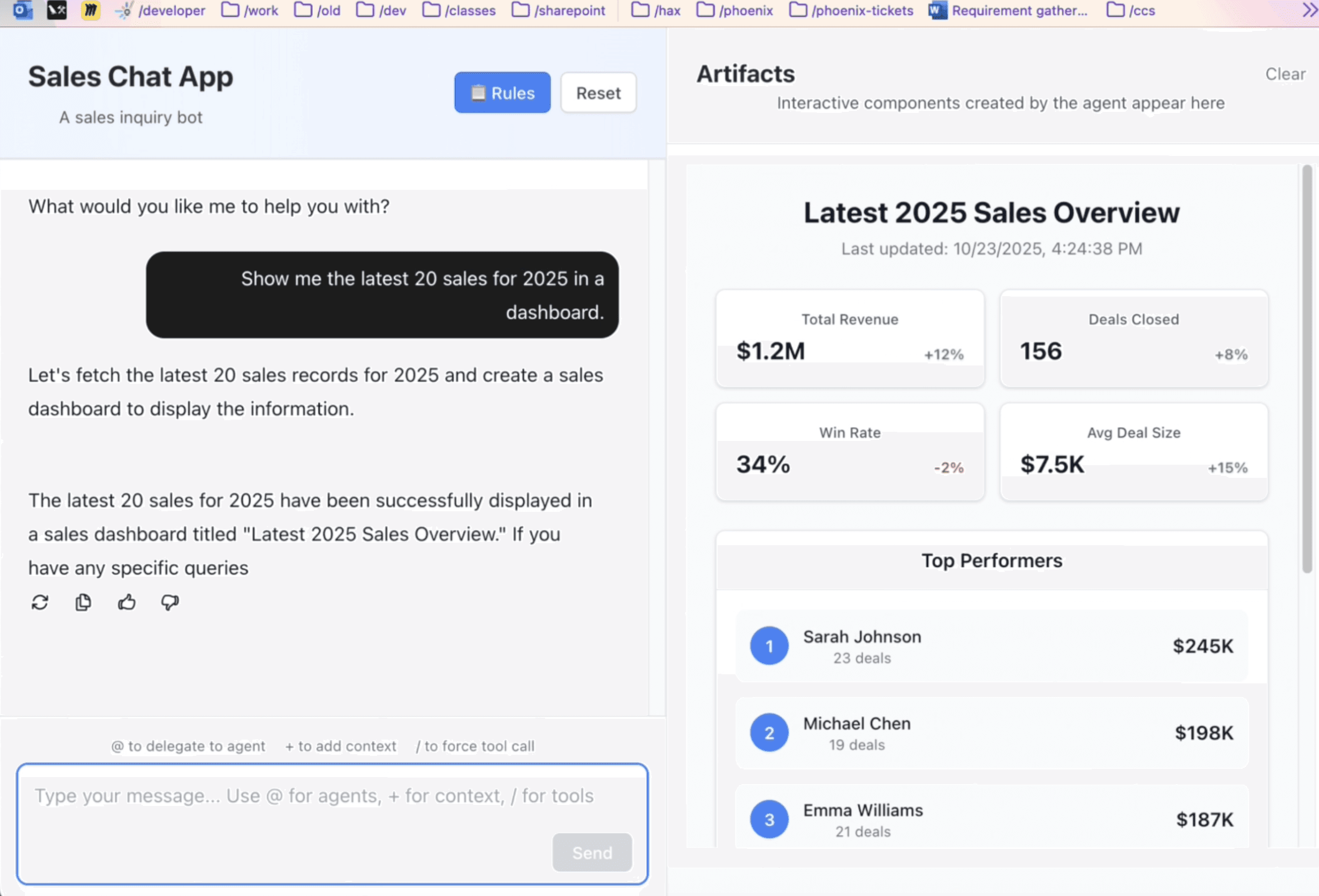Click the thumbs down icon

(x=170, y=602)
